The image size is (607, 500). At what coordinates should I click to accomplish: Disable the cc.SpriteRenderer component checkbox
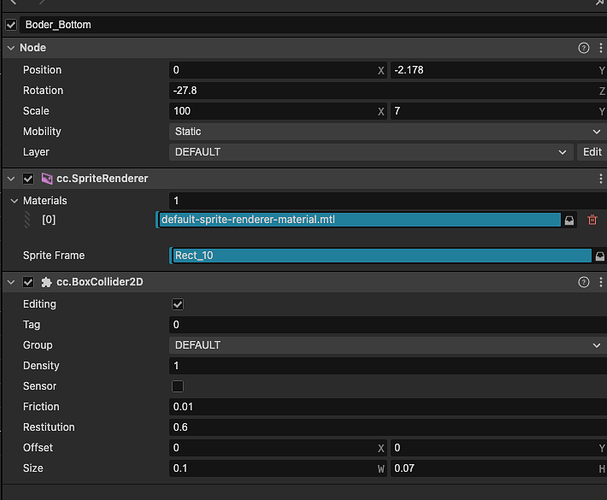click(x=28, y=178)
